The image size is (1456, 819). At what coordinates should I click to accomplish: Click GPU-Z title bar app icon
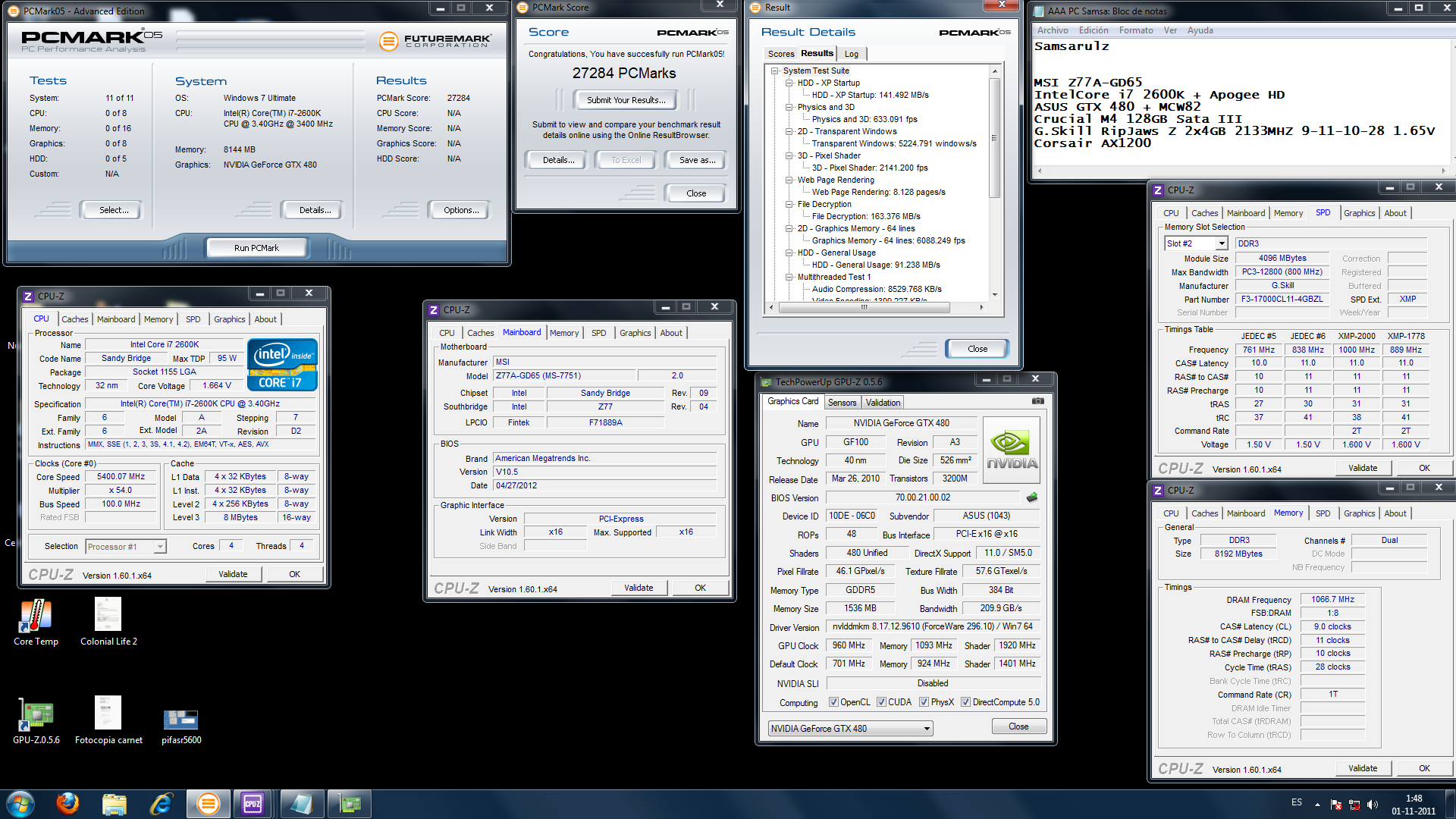(766, 382)
